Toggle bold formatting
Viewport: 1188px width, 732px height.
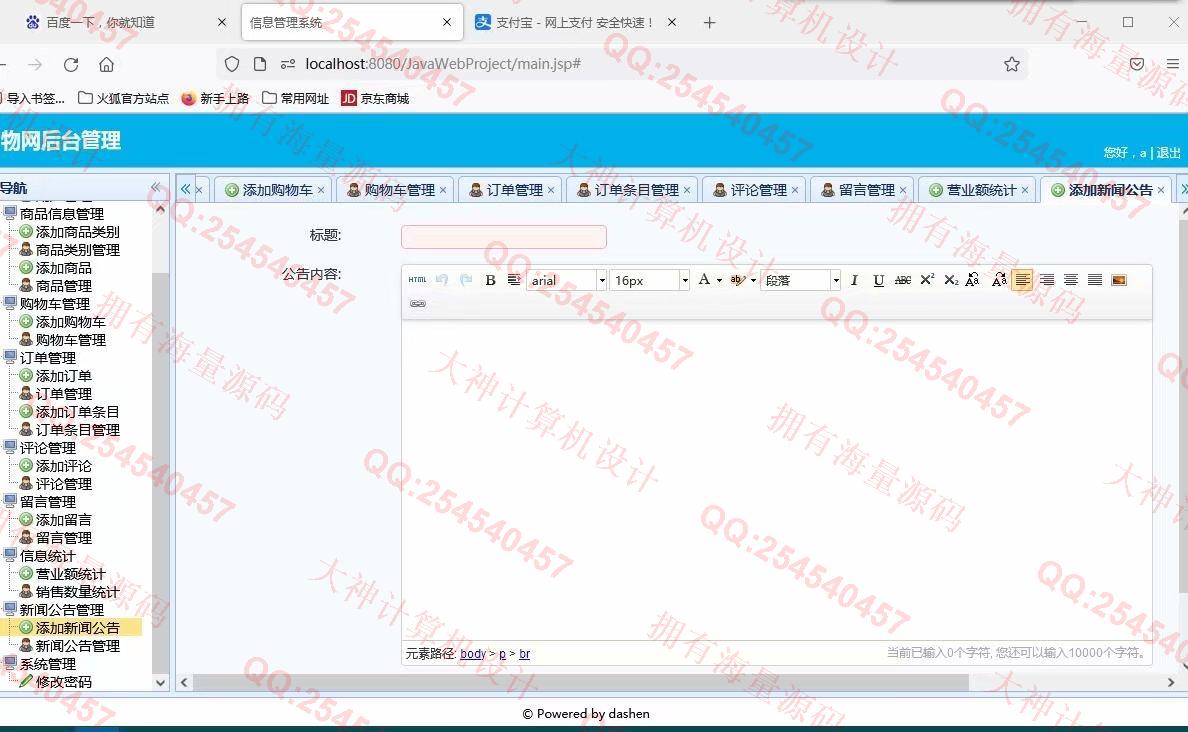click(x=490, y=280)
